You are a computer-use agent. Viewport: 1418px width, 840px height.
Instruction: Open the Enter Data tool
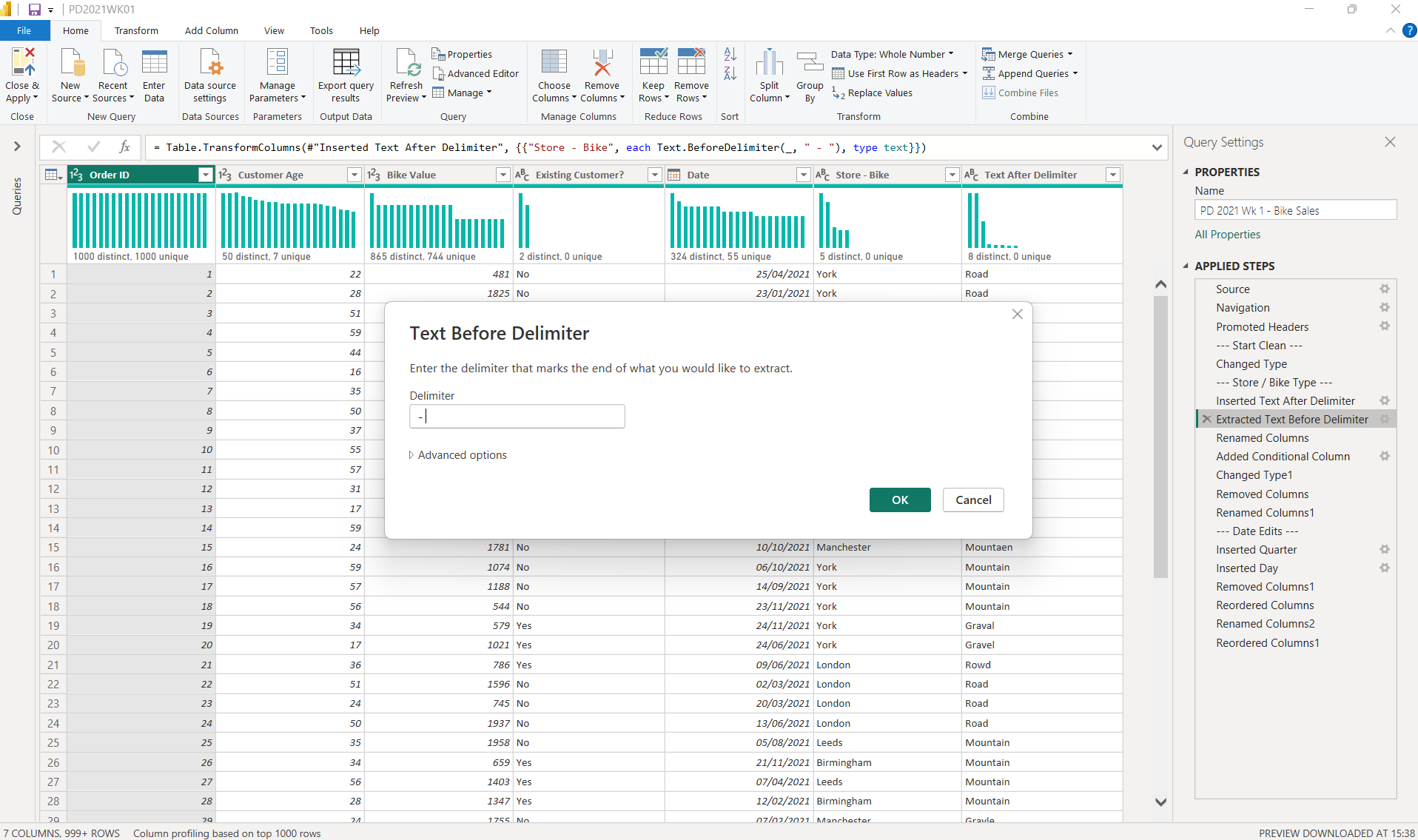click(154, 64)
